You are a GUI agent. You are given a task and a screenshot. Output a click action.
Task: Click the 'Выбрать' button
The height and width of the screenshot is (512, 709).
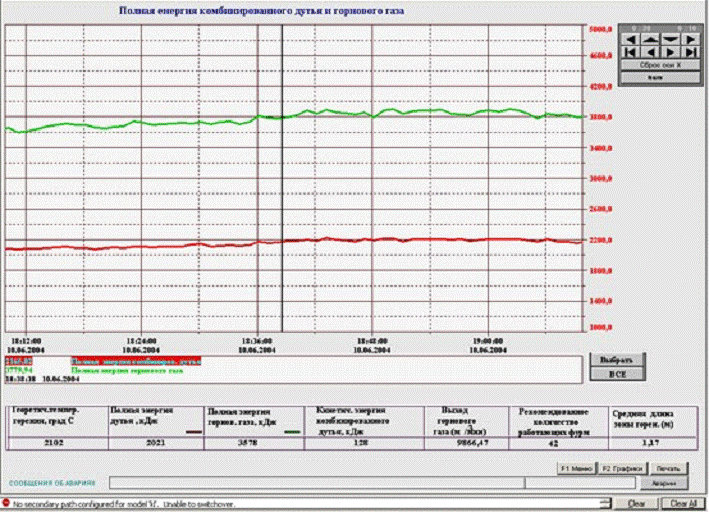pyautogui.click(x=617, y=360)
